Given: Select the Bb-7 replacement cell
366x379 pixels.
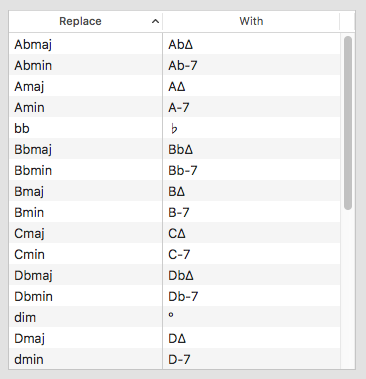Looking at the screenshot, I should (251, 170).
